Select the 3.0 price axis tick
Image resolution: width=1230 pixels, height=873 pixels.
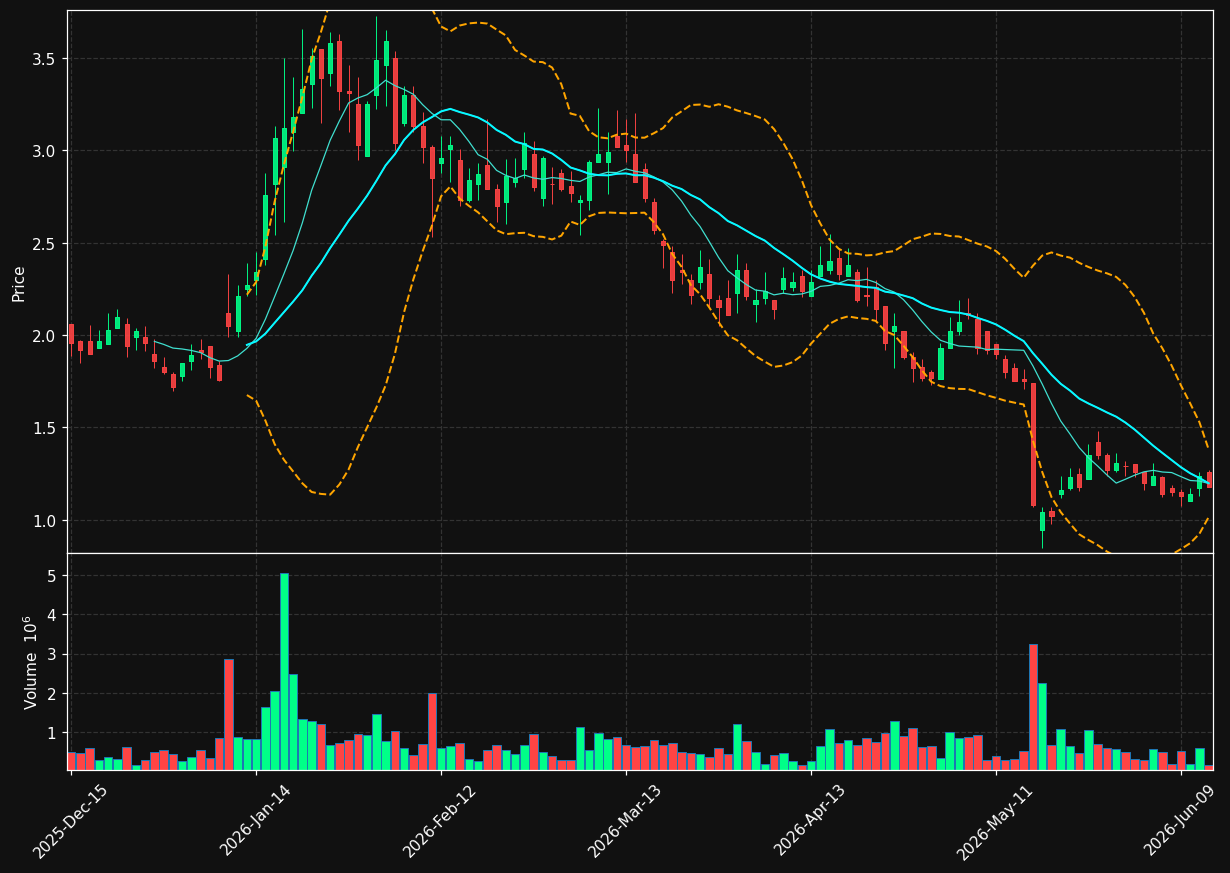pyautogui.click(x=42, y=151)
